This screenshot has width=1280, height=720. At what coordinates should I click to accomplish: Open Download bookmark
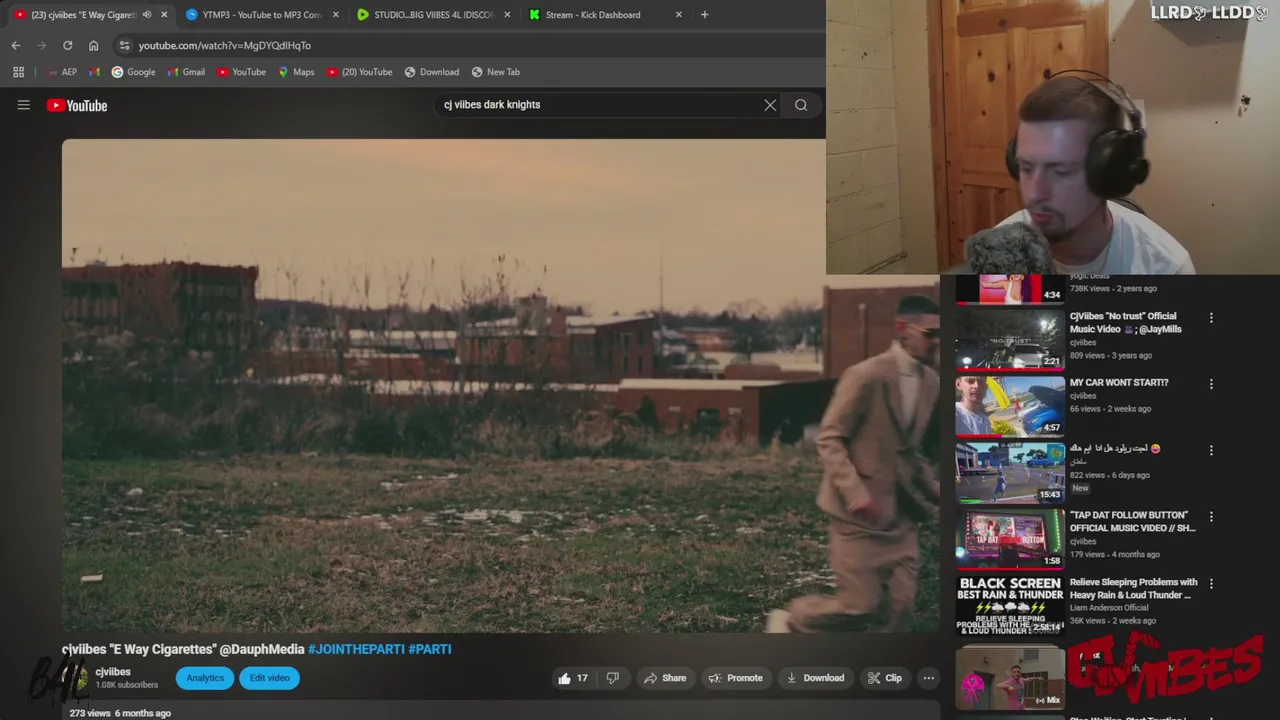(x=432, y=72)
